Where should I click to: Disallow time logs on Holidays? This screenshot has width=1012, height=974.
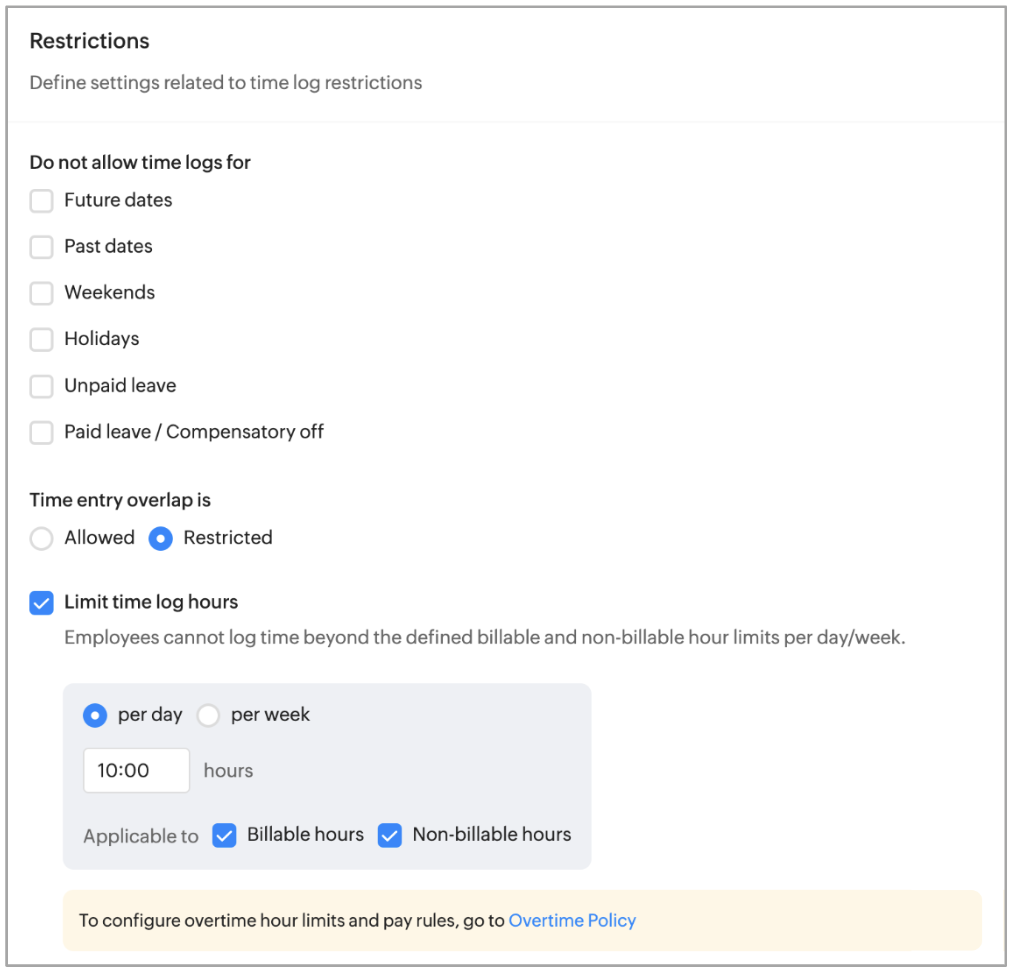(41, 339)
